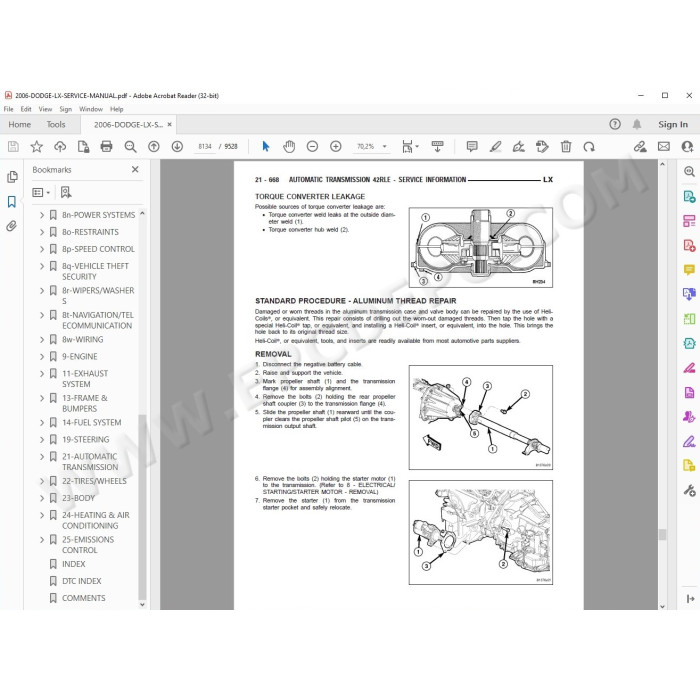The image size is (700, 700).
Task: Save the file using the floppy icon
Action: [13, 146]
